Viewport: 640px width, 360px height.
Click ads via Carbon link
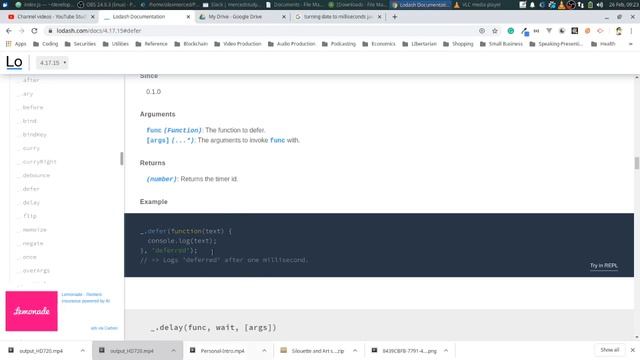point(104,328)
